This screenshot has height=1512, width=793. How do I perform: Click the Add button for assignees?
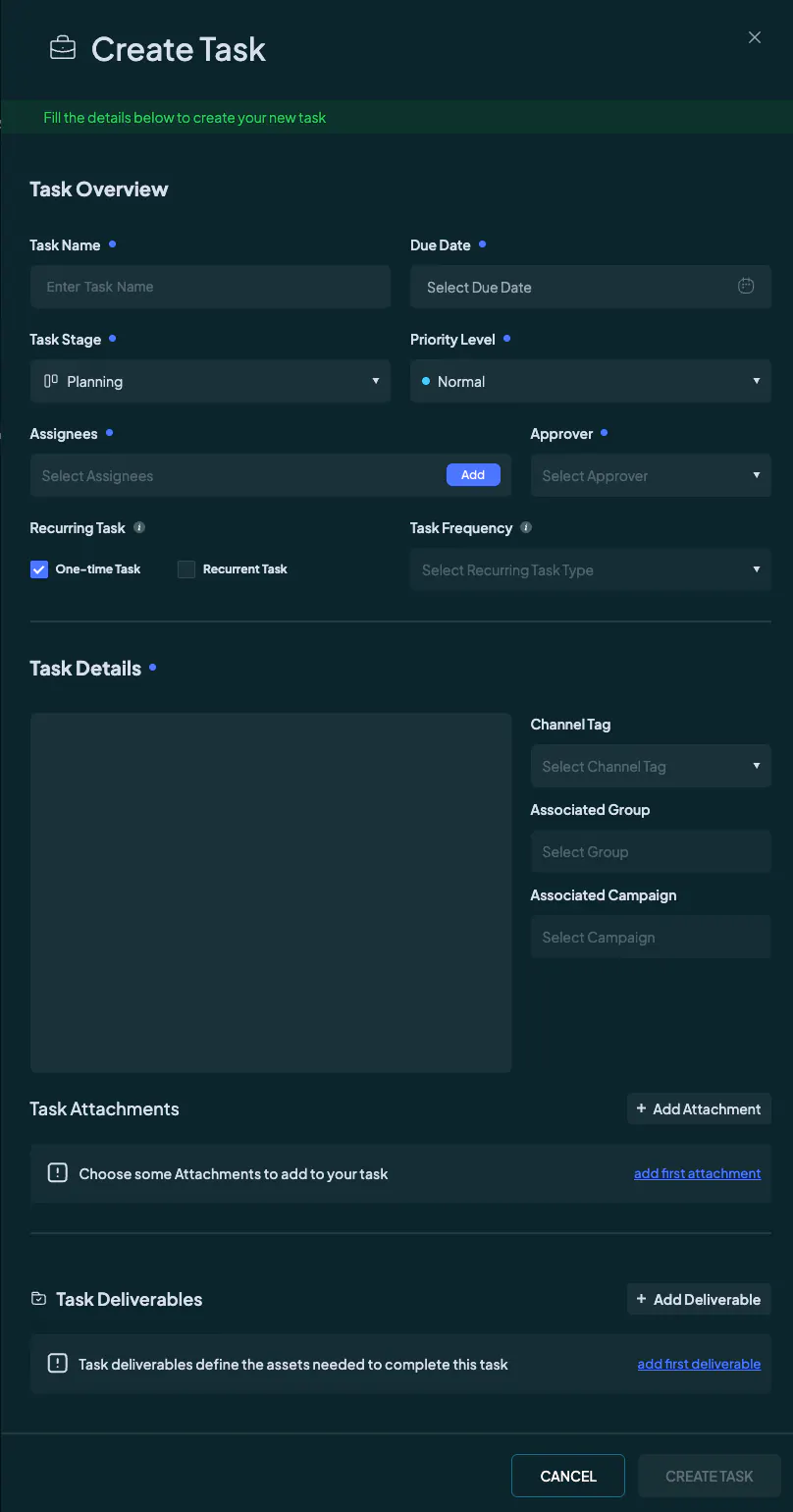click(473, 475)
